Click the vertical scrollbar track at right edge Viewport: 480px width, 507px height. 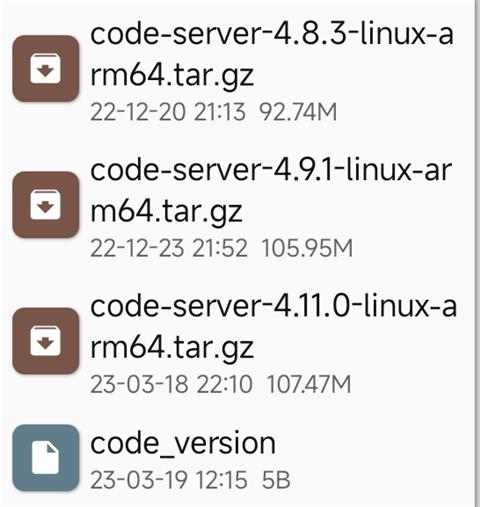tap(477, 253)
